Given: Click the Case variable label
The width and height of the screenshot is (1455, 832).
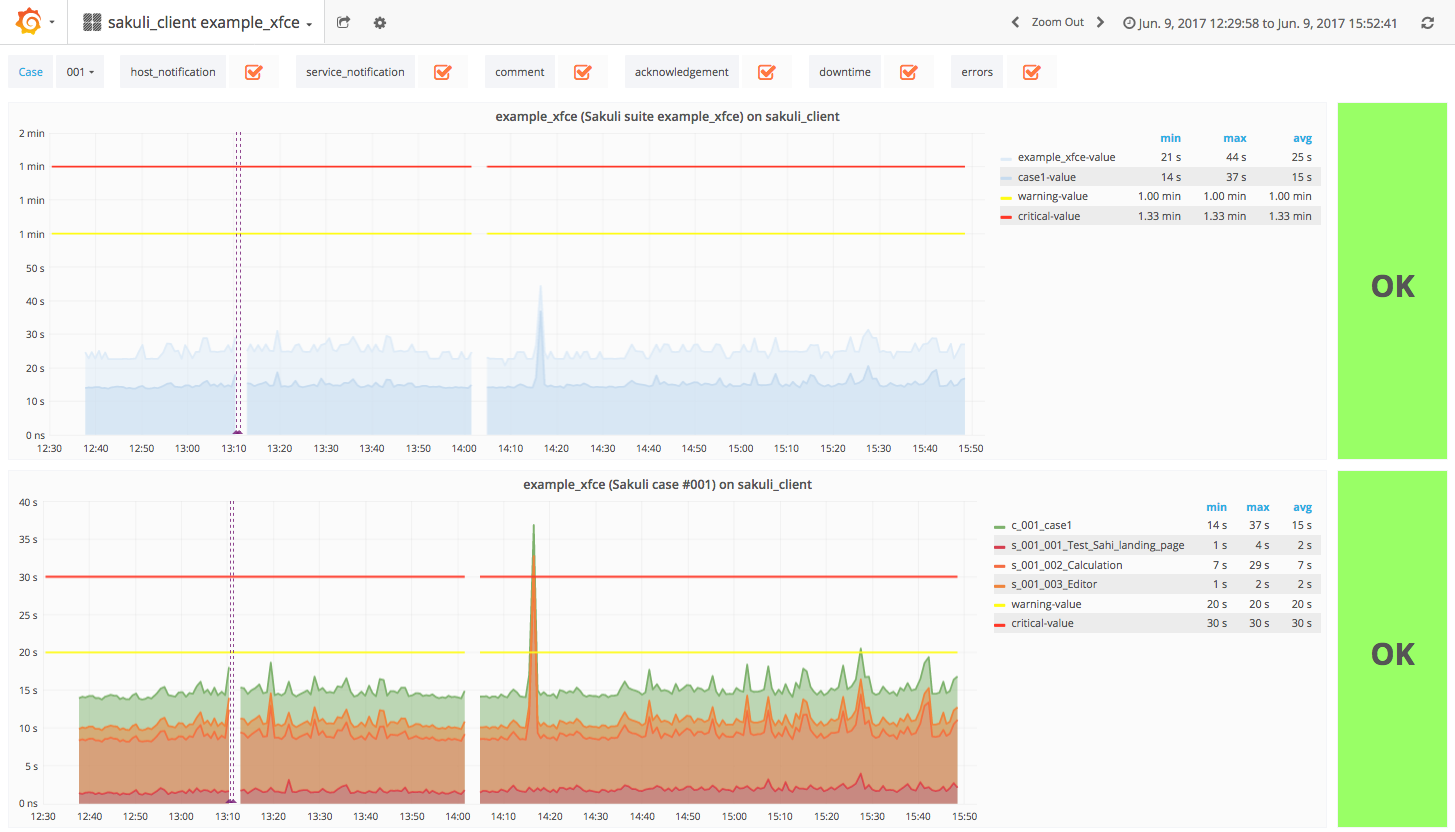Looking at the screenshot, I should (31, 72).
